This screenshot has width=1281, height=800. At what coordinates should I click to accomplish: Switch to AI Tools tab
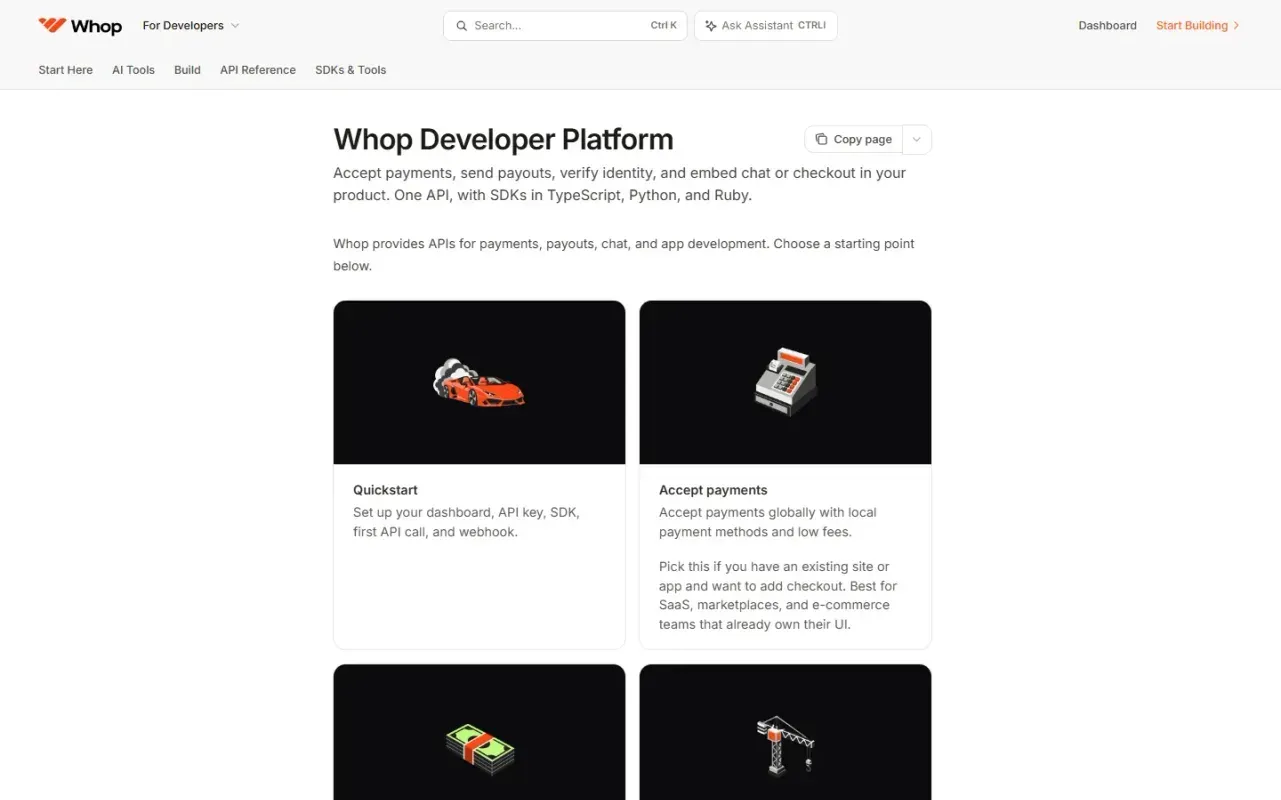pos(133,70)
